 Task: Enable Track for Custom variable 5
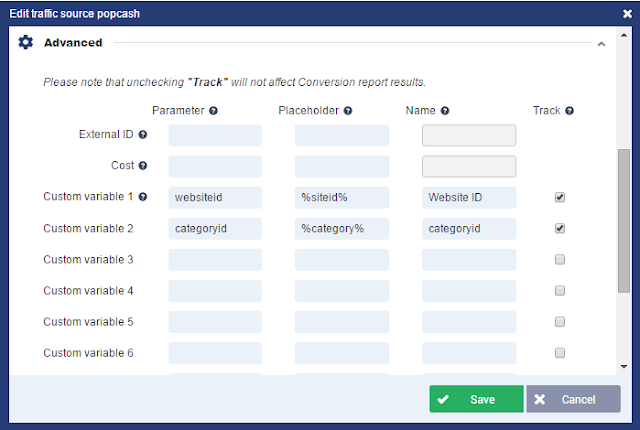click(x=560, y=322)
